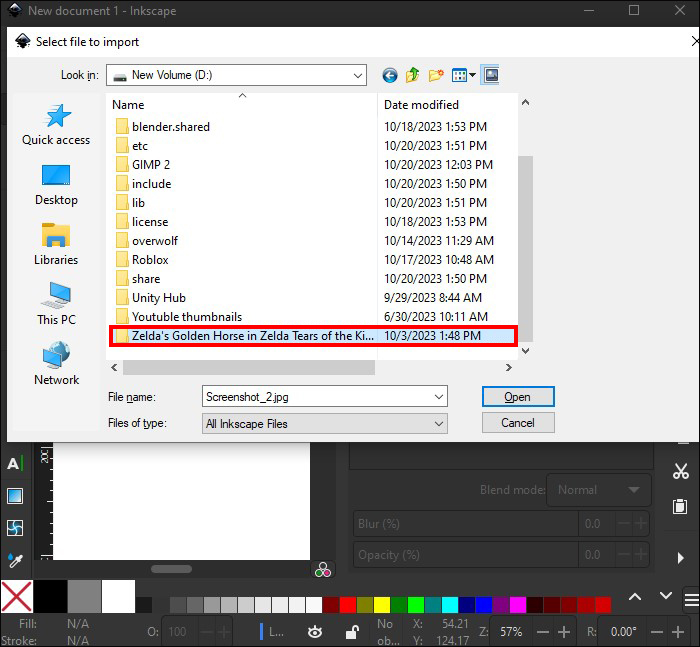Click the rotation 0.00° field
Screen dimensions: 700x647
coord(623,631)
